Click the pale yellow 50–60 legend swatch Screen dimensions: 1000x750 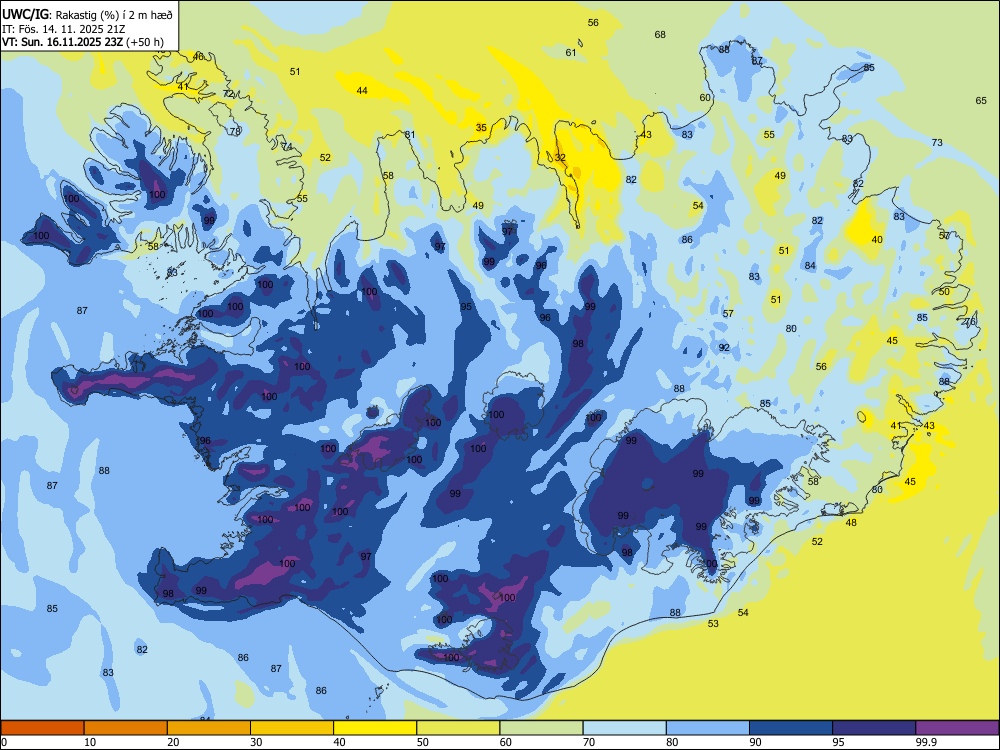point(458,728)
